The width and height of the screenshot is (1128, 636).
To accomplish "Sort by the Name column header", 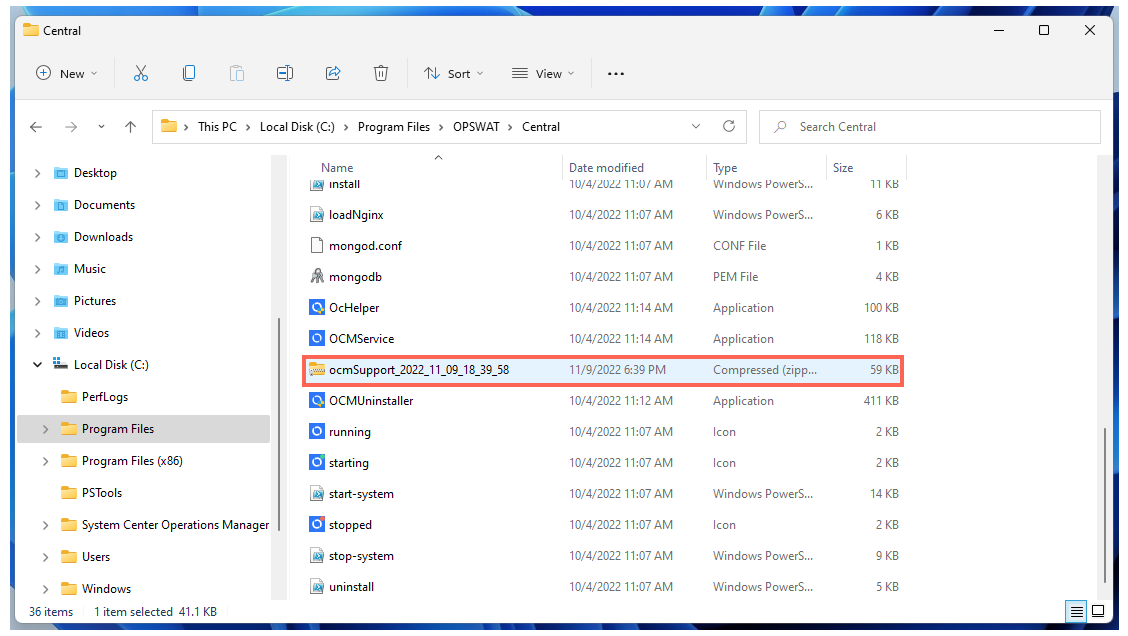I will (x=337, y=168).
